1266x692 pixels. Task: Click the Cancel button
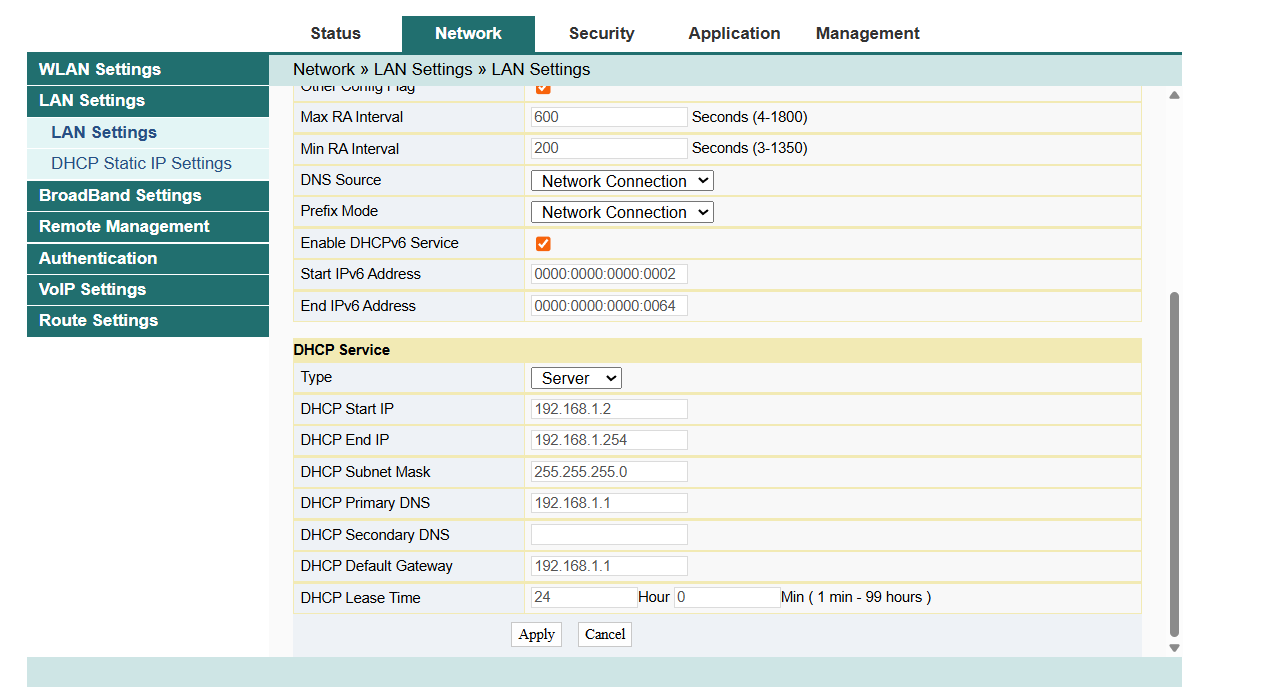605,634
